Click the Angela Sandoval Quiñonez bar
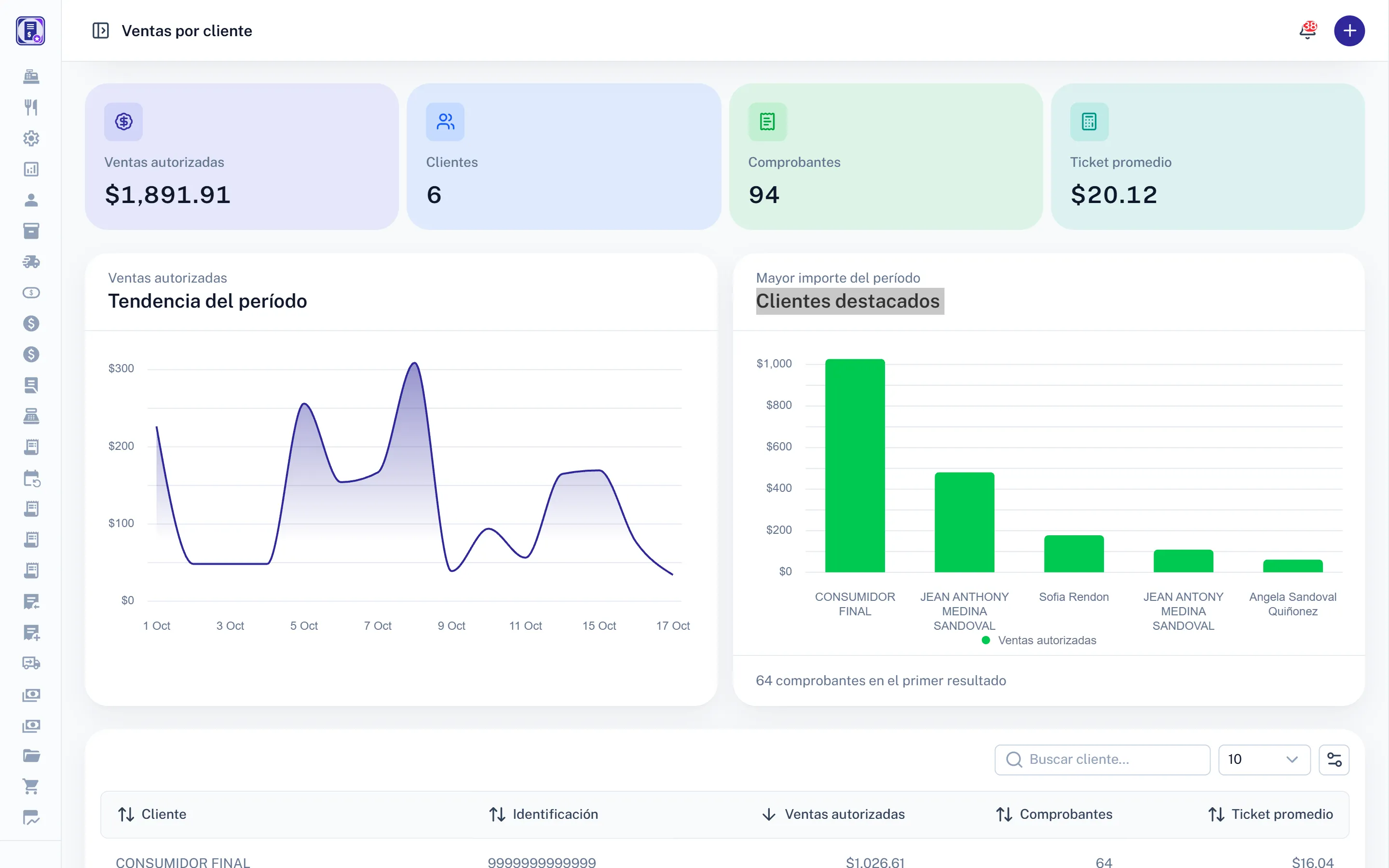Image resolution: width=1389 pixels, height=868 pixels. point(1293,566)
